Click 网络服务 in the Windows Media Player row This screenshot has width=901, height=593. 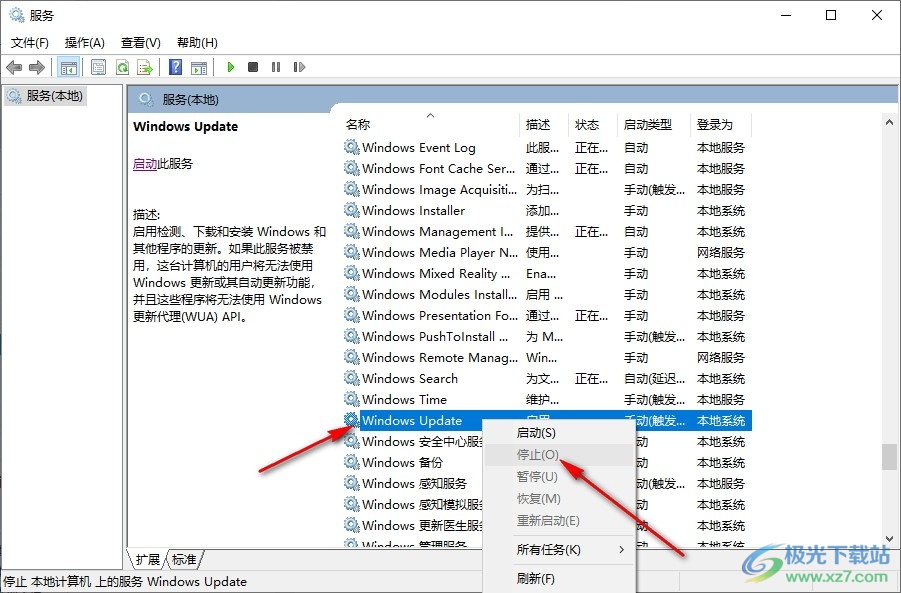tap(721, 253)
